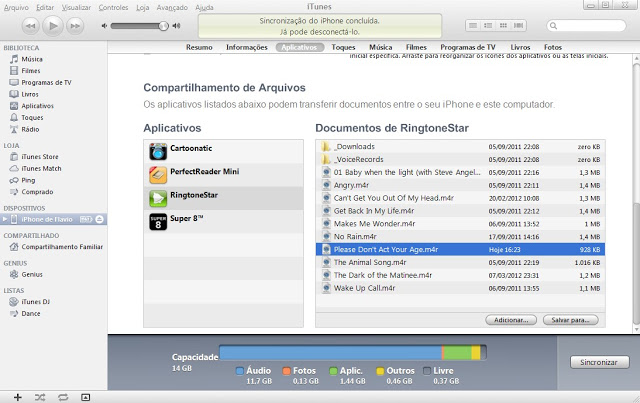
Task: Click the Adicionar button
Action: pyautogui.click(x=508, y=319)
